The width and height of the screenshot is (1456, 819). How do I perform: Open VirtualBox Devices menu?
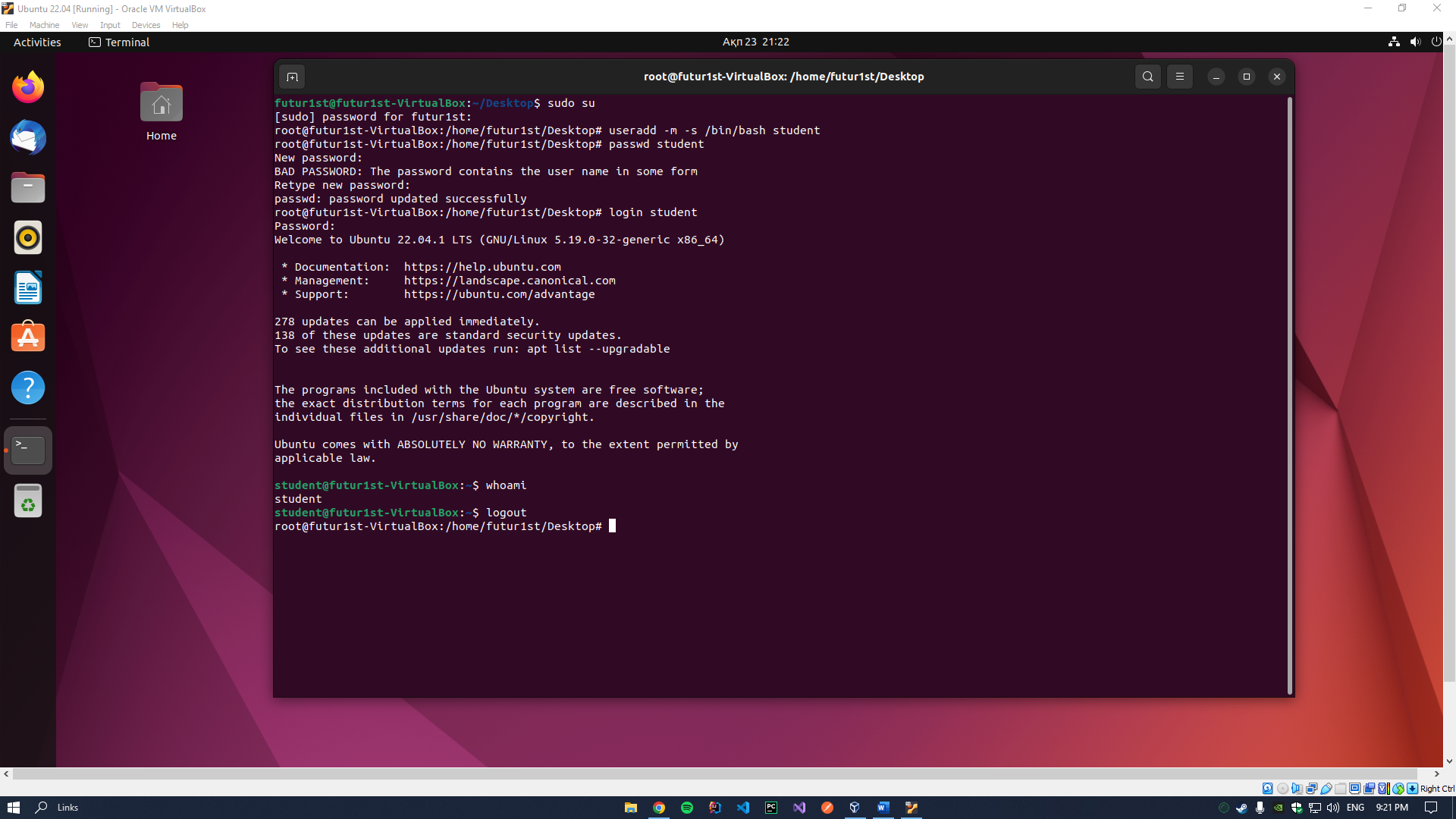[x=146, y=25]
